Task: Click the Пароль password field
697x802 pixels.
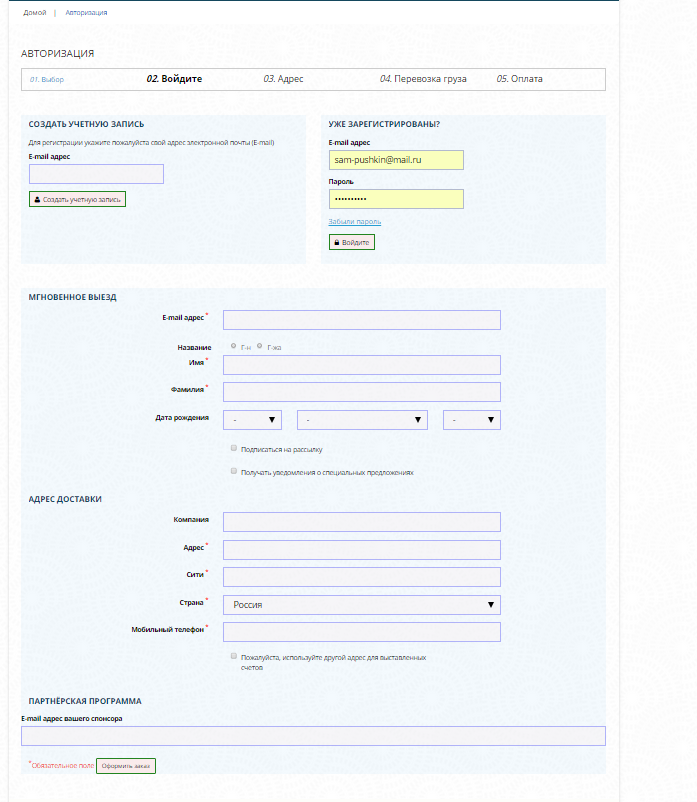Action: click(x=396, y=199)
